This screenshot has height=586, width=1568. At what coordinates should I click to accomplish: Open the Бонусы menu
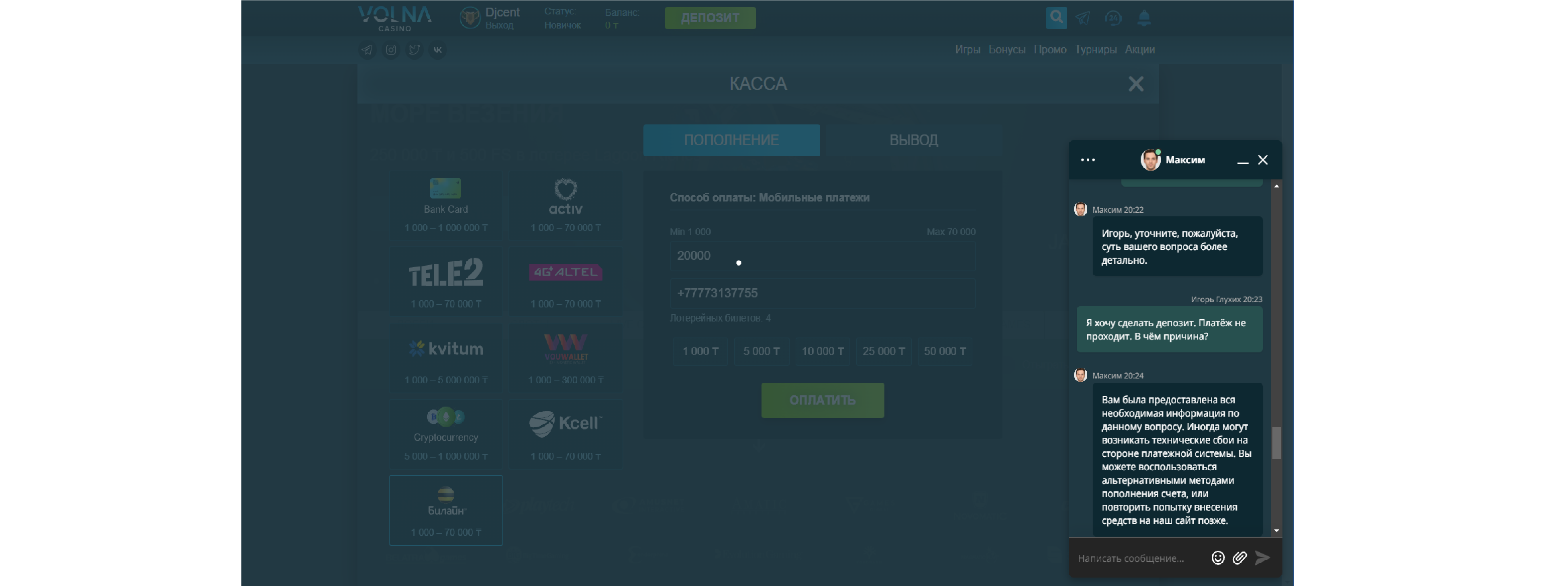[x=1006, y=49]
